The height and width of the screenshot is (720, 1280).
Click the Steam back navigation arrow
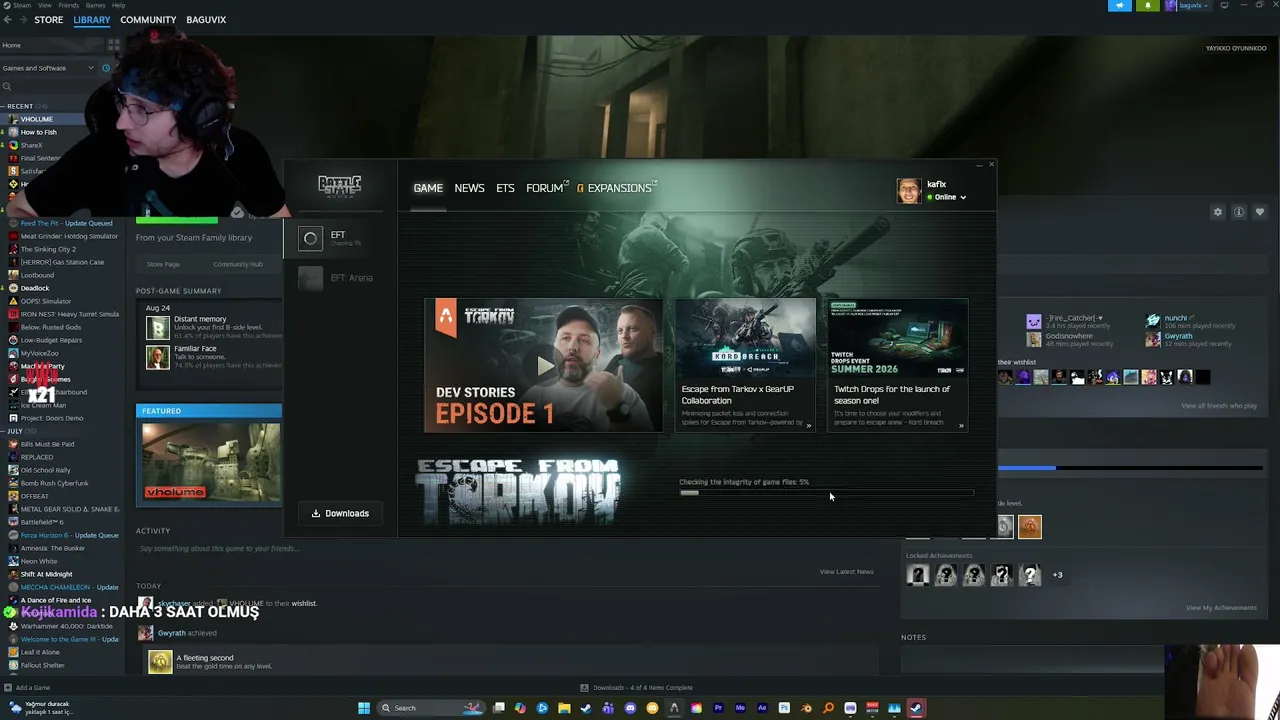(7, 20)
